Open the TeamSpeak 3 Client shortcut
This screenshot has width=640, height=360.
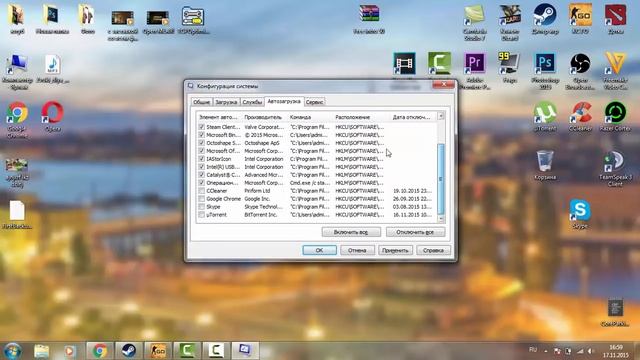(x=615, y=162)
